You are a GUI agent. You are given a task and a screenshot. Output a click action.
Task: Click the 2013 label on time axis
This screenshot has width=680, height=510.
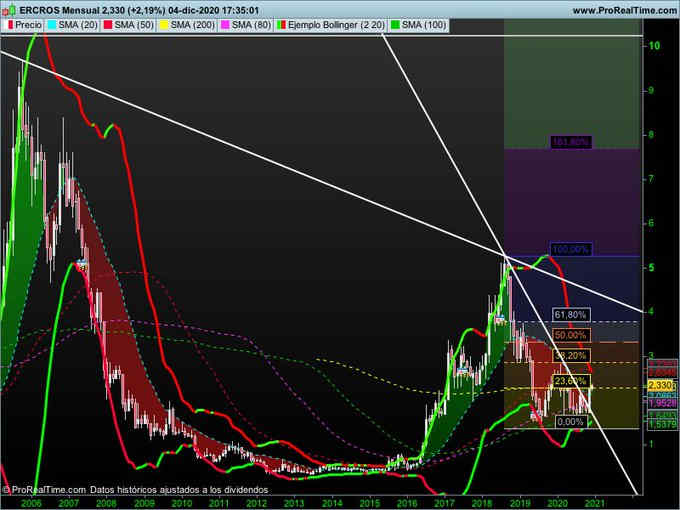coord(294,503)
